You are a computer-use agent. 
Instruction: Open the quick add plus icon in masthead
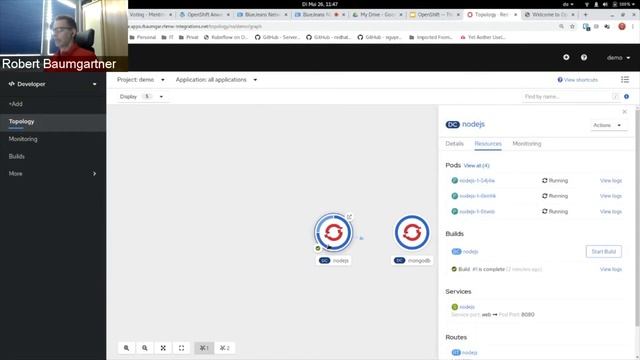click(566, 57)
